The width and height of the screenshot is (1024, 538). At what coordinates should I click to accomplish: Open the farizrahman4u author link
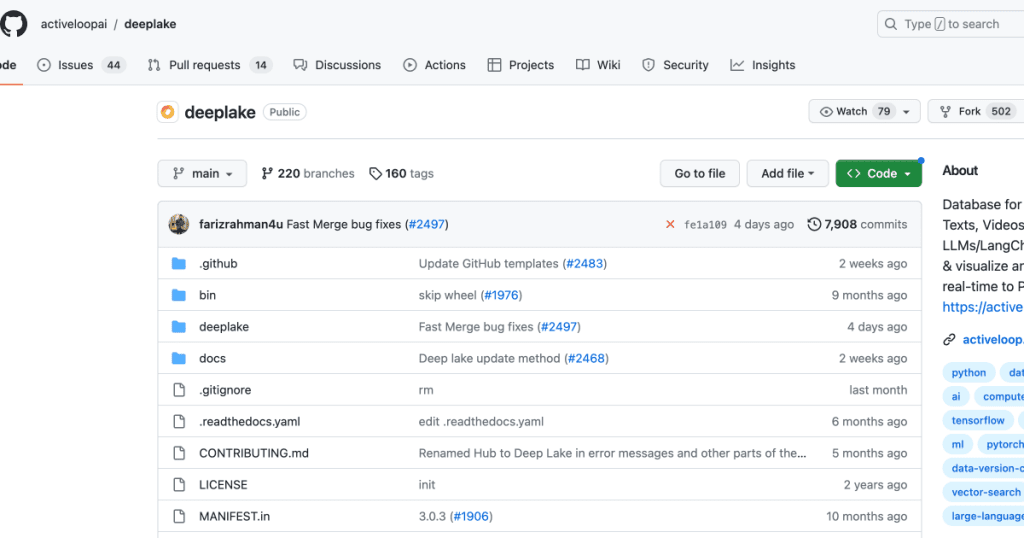241,224
